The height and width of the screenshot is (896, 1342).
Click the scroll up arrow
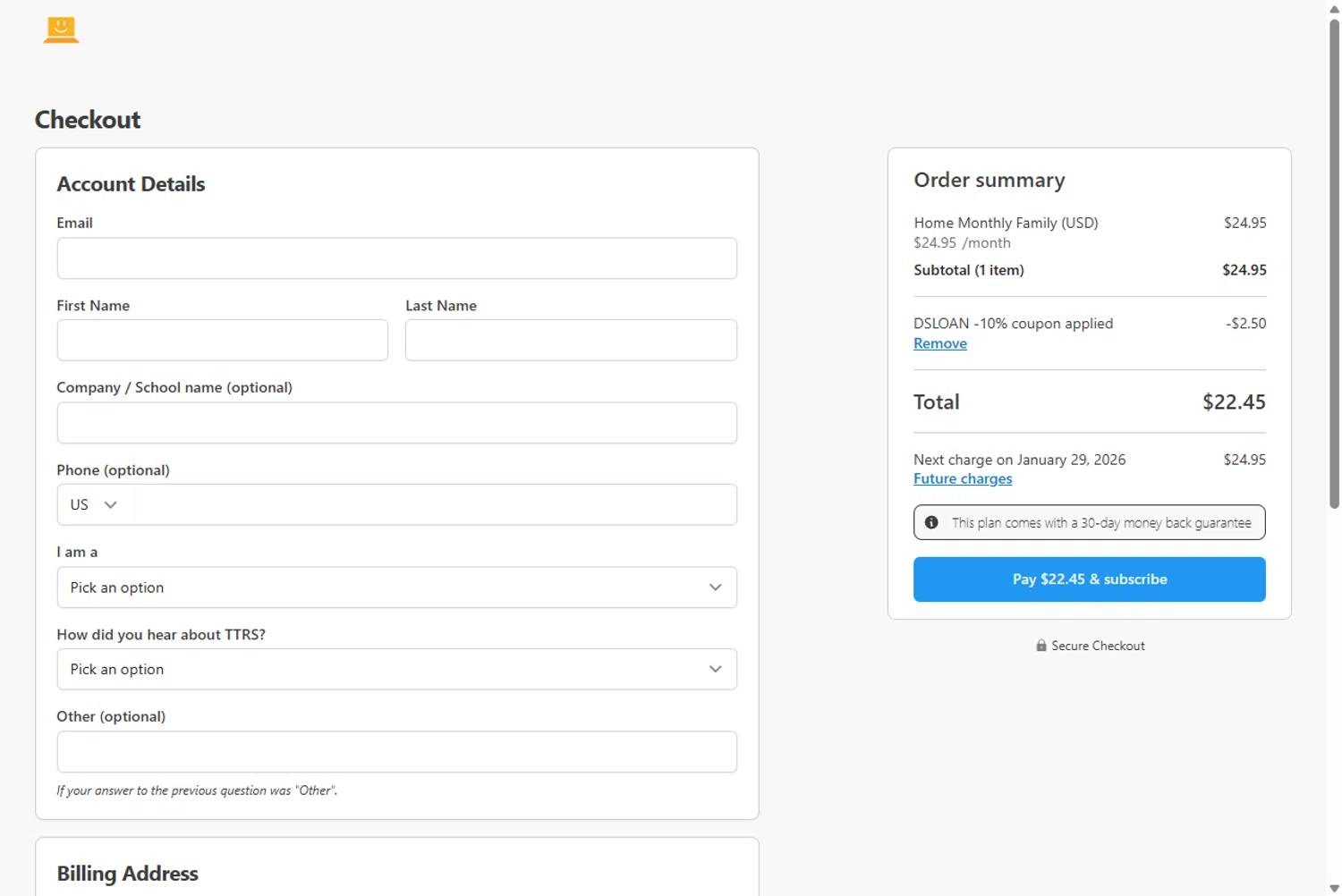[x=1334, y=8]
